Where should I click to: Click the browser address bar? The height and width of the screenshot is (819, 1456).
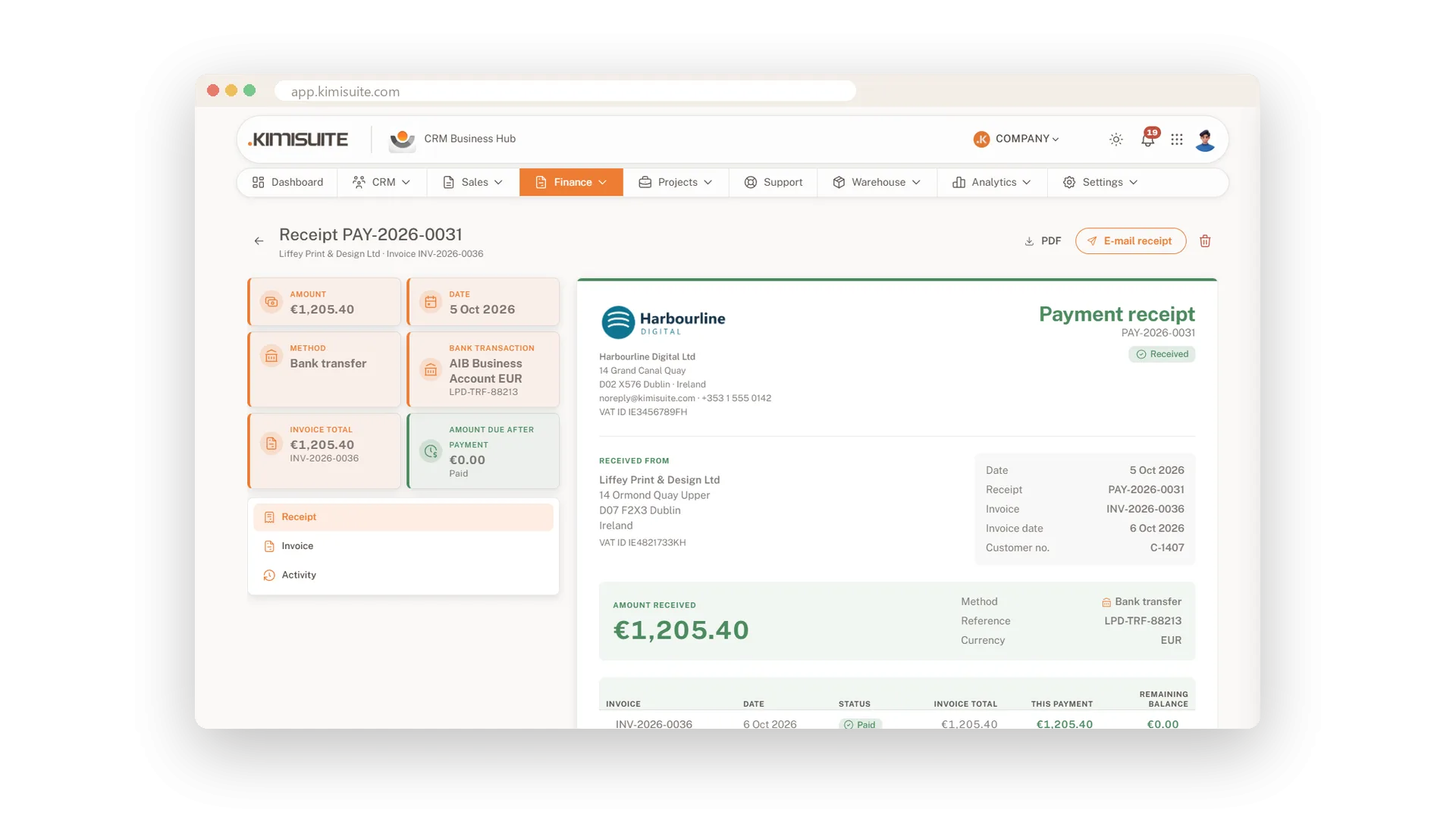[565, 91]
